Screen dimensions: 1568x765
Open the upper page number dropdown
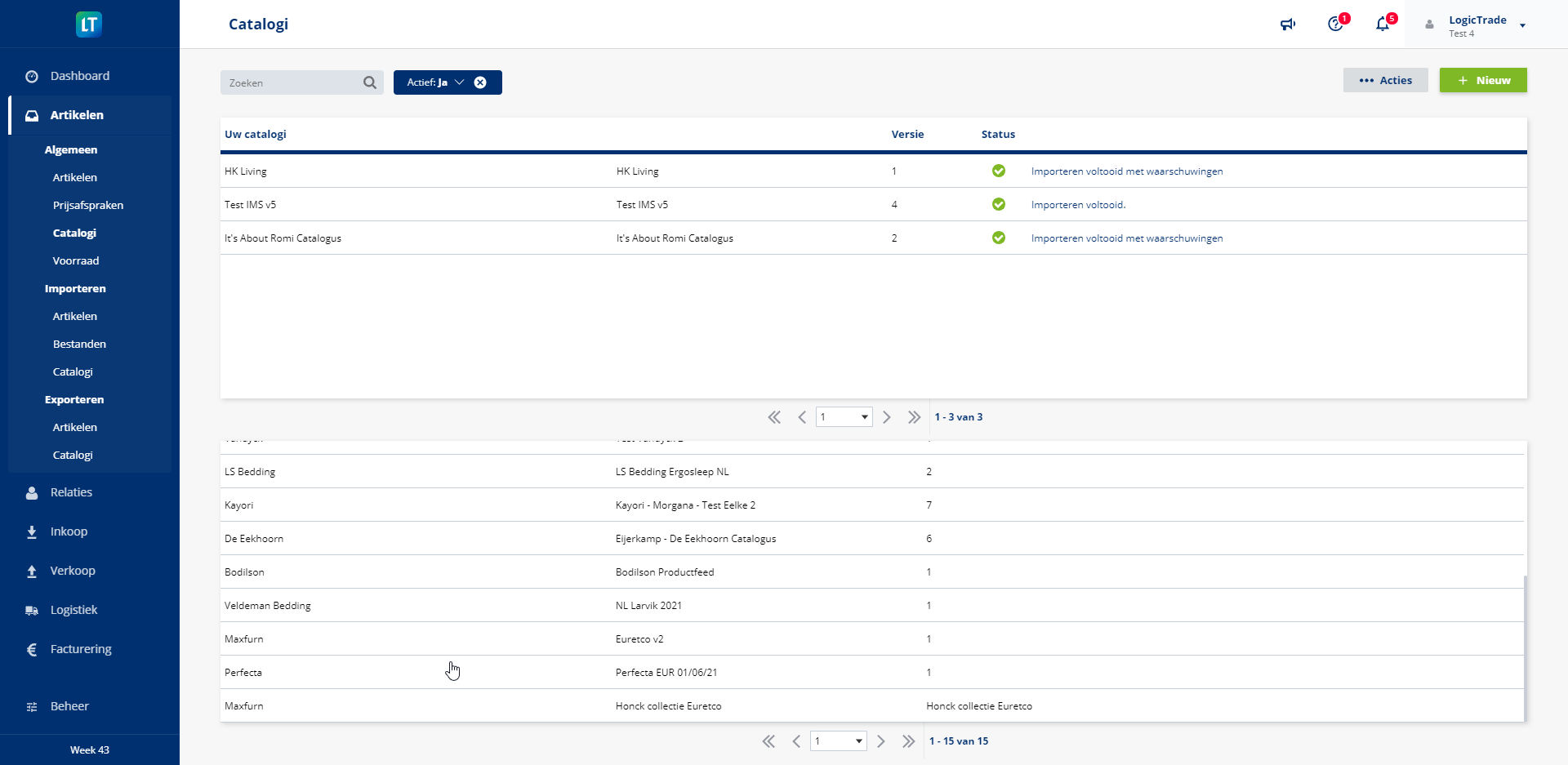[844, 417]
